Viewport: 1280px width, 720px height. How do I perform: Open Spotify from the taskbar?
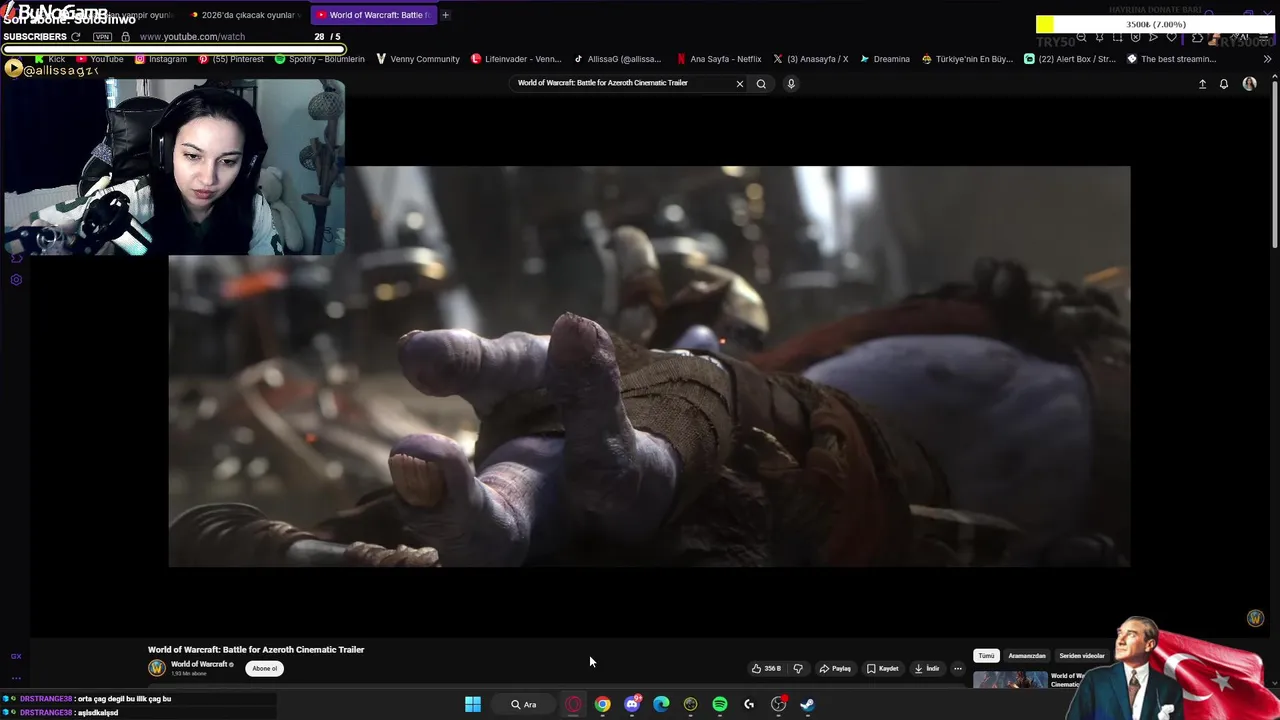720,704
